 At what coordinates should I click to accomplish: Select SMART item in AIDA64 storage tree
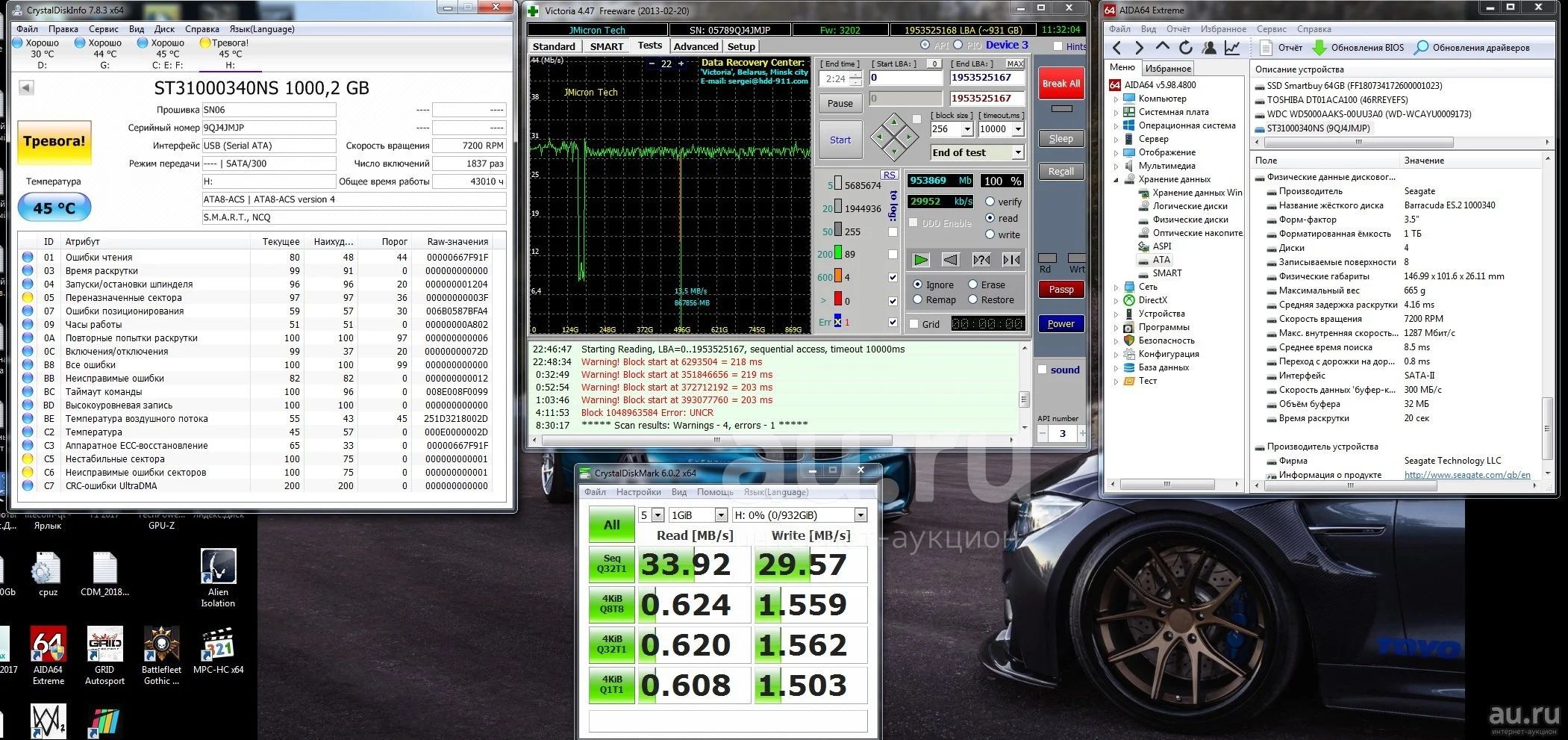[x=1166, y=273]
